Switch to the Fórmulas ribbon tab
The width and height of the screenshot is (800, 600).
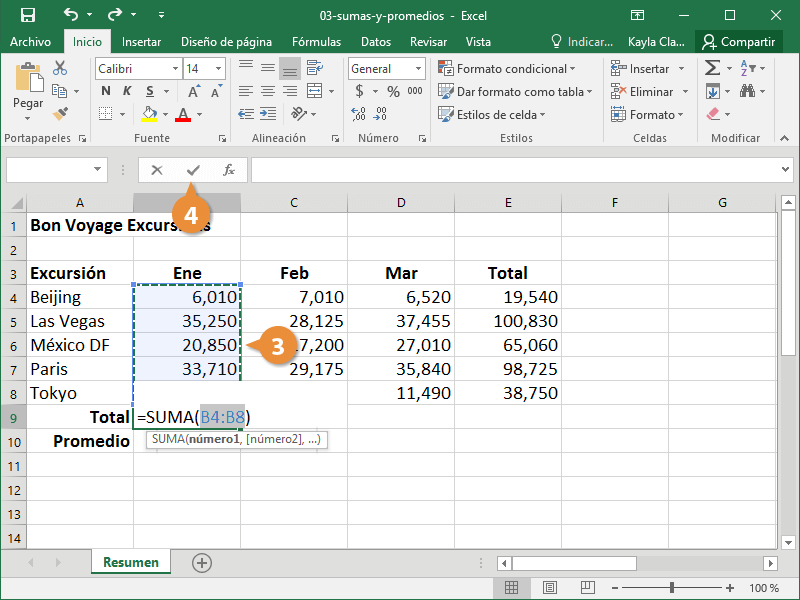click(x=316, y=42)
